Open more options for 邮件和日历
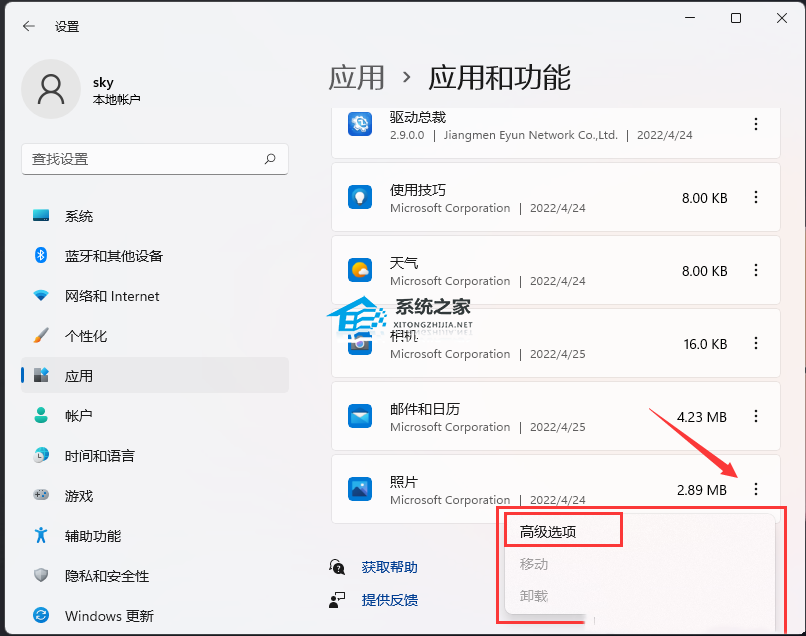 pos(756,416)
